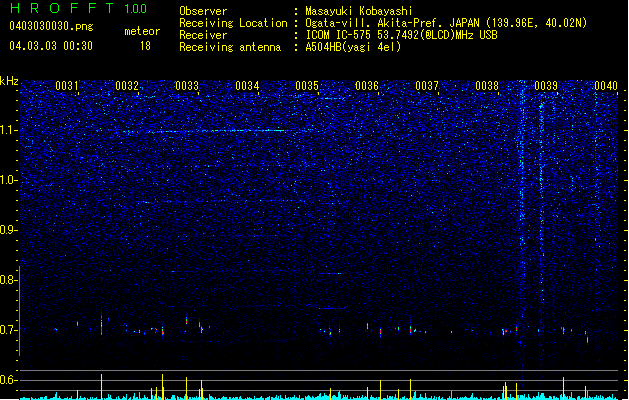Viewport: 629px width, 400px height.
Task: Click the 0.6 kHz axis label
Action: click(x=8, y=380)
